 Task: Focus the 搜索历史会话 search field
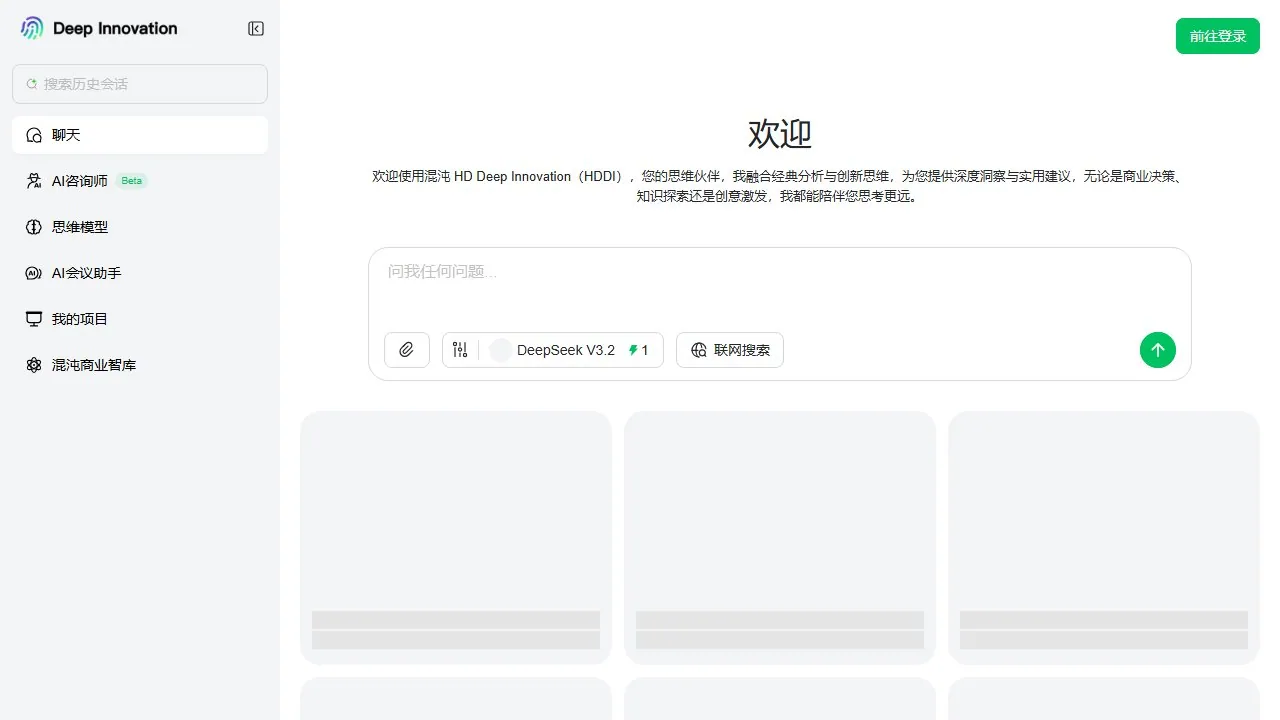pyautogui.click(x=140, y=84)
